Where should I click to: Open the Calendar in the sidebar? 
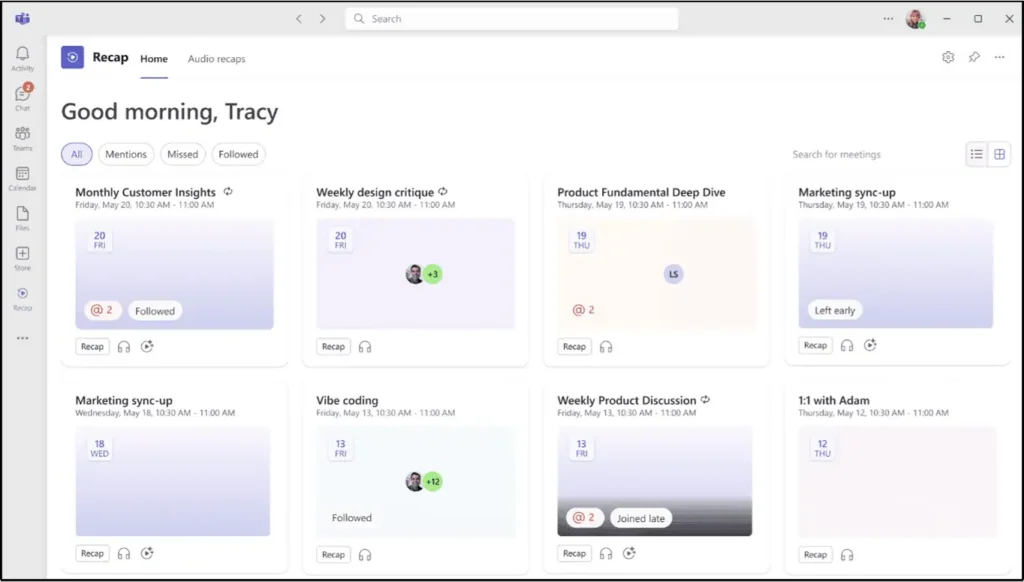coord(22,178)
